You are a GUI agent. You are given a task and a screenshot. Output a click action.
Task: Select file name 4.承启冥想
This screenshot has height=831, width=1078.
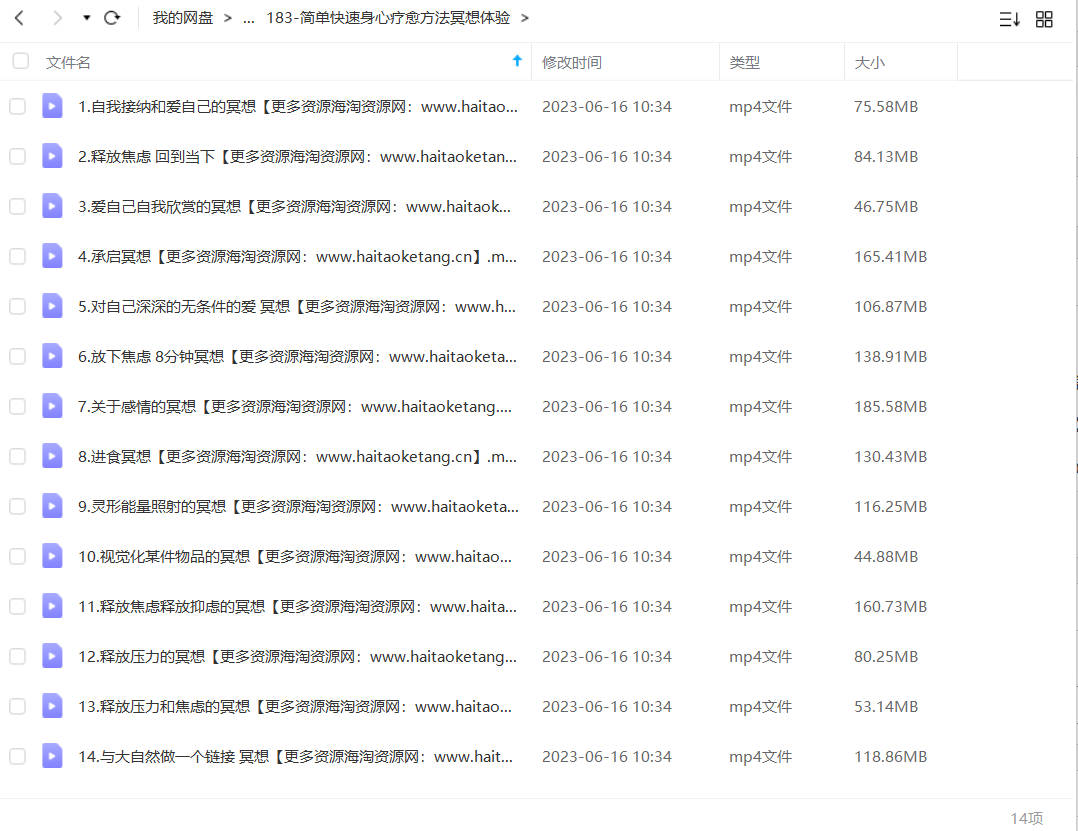pyautogui.click(x=297, y=256)
